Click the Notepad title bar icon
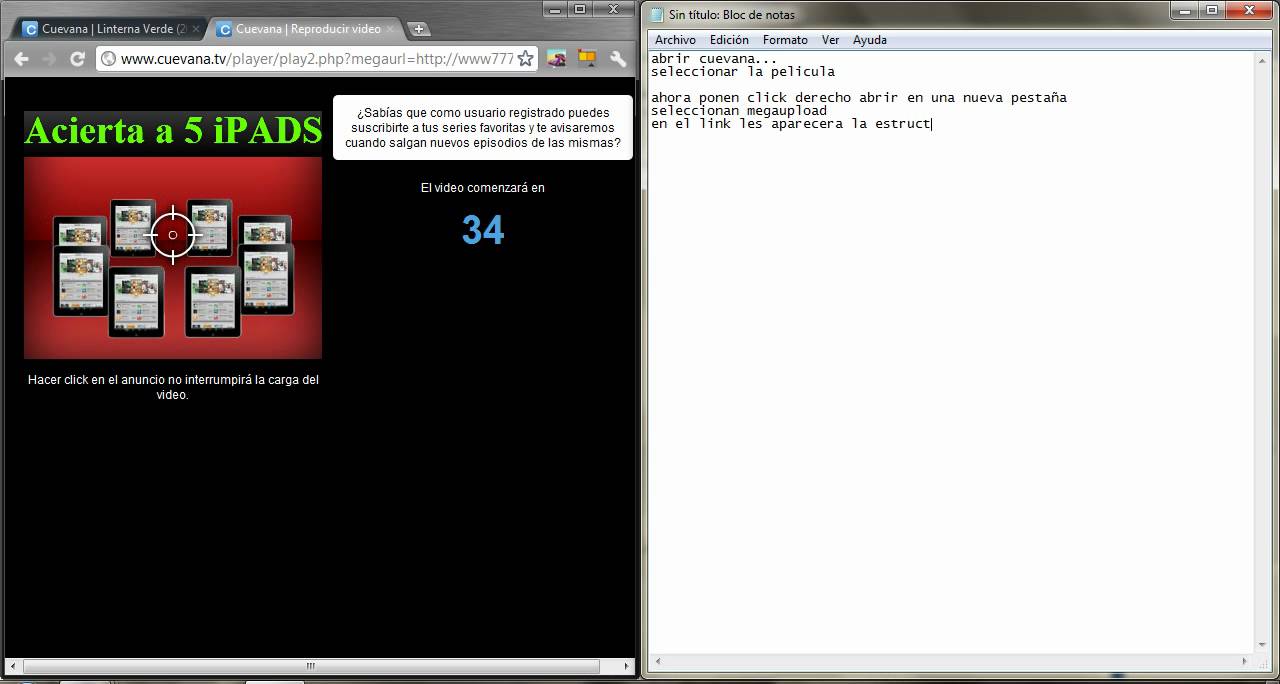This screenshot has height=684, width=1280. pos(657,14)
